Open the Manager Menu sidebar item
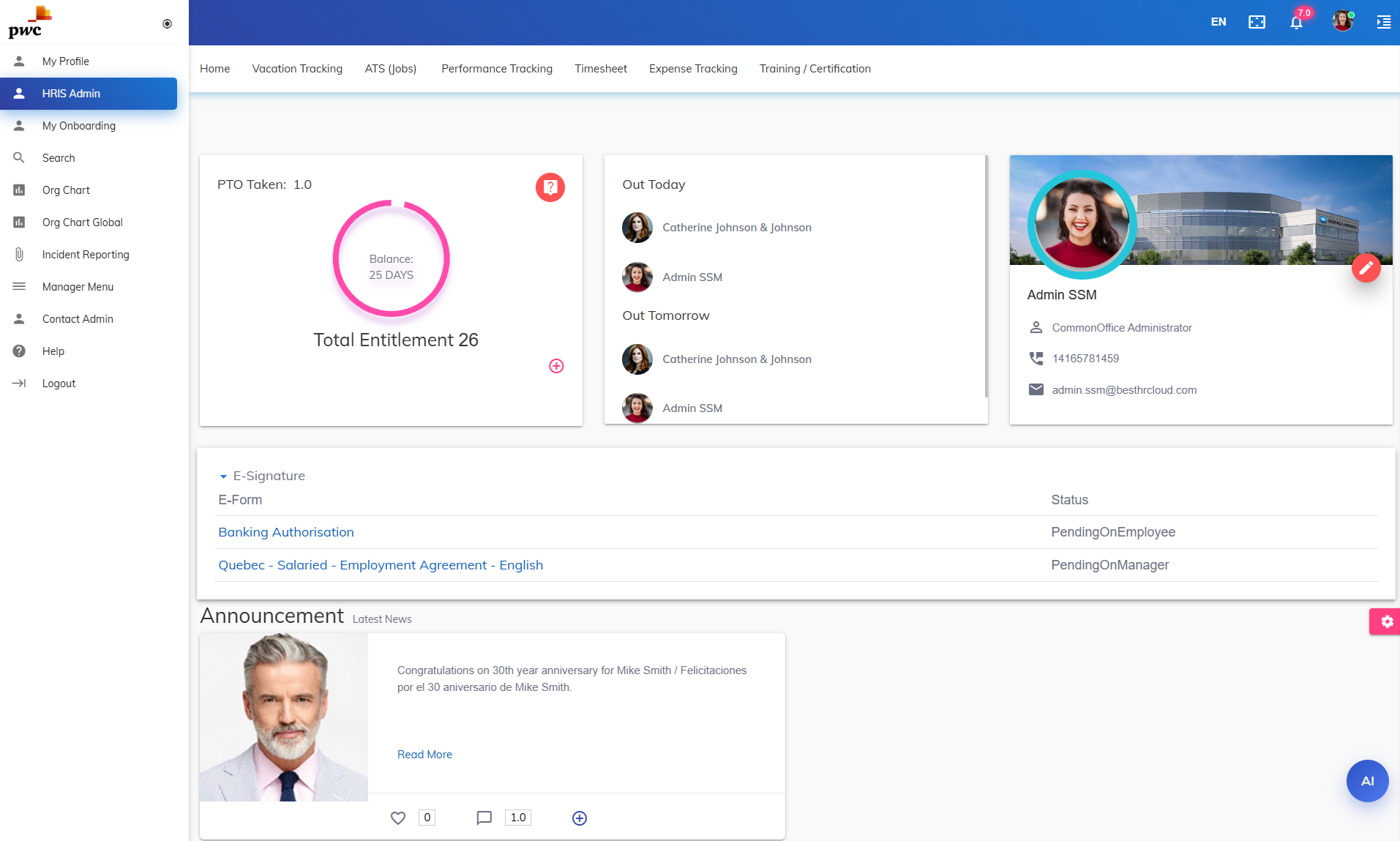Viewport: 1400px width, 841px height. (77, 286)
